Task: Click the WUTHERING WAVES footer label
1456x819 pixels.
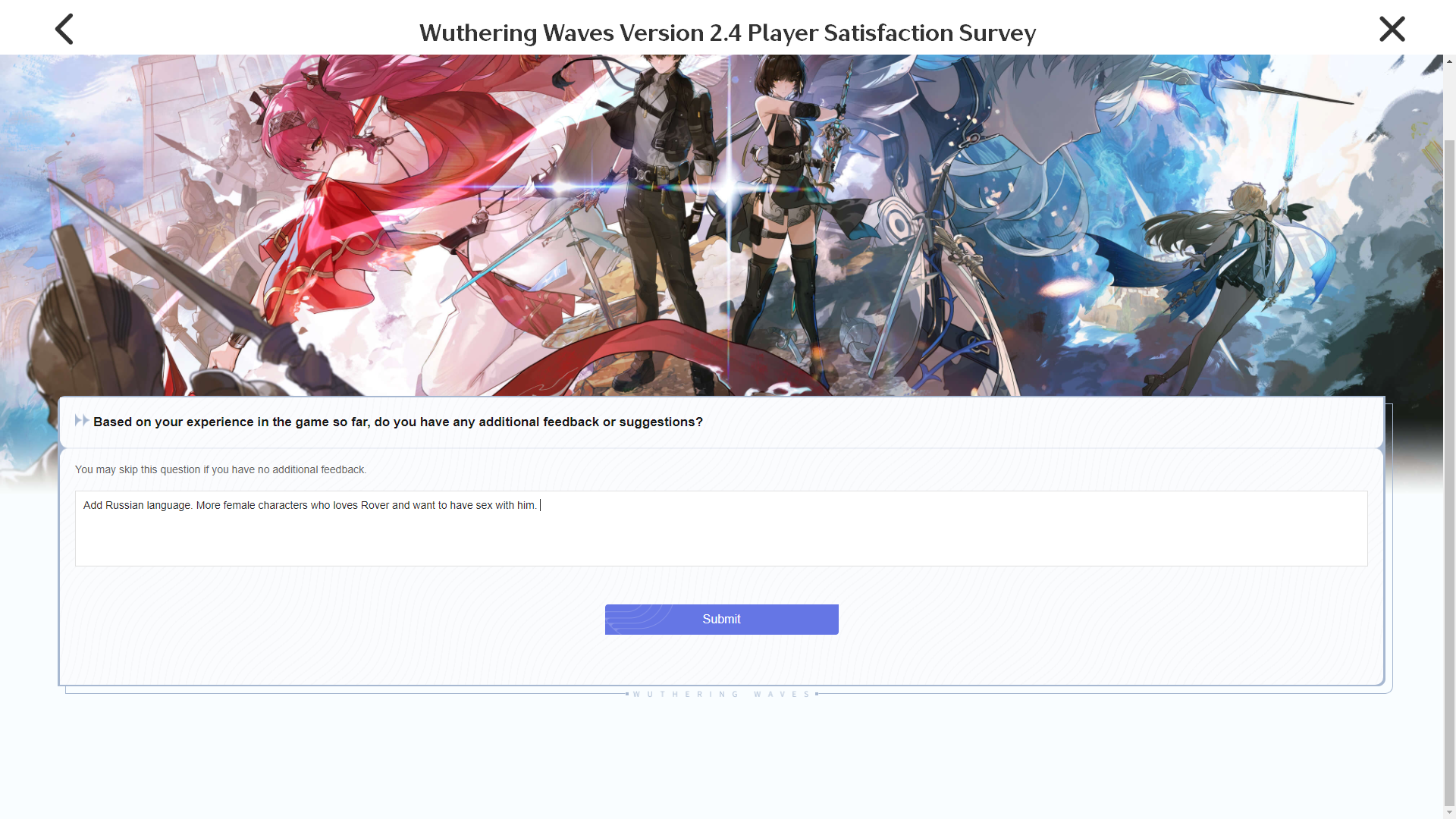Action: (x=721, y=694)
